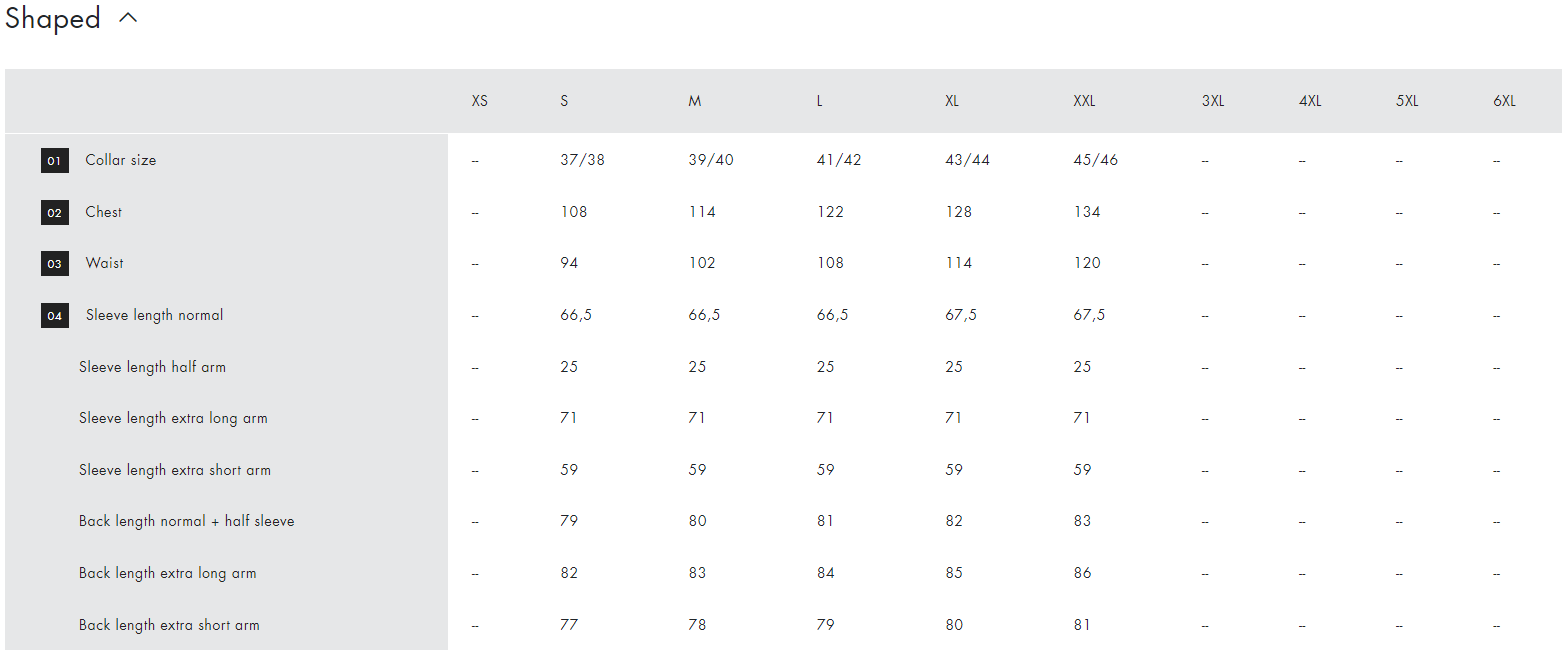
Task: Click the 04 badge beside Sleeve length normal
Action: pyautogui.click(x=55, y=315)
